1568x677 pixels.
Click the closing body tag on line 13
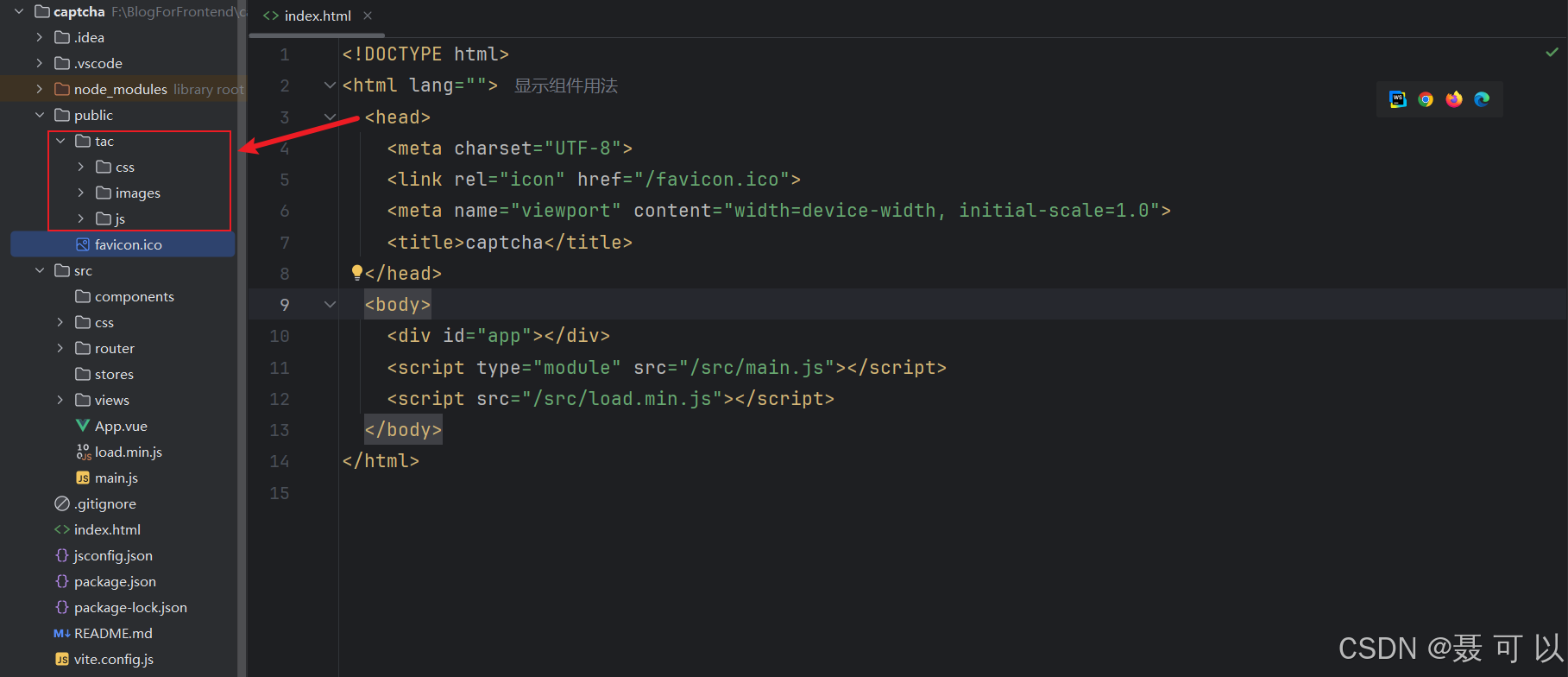point(403,429)
